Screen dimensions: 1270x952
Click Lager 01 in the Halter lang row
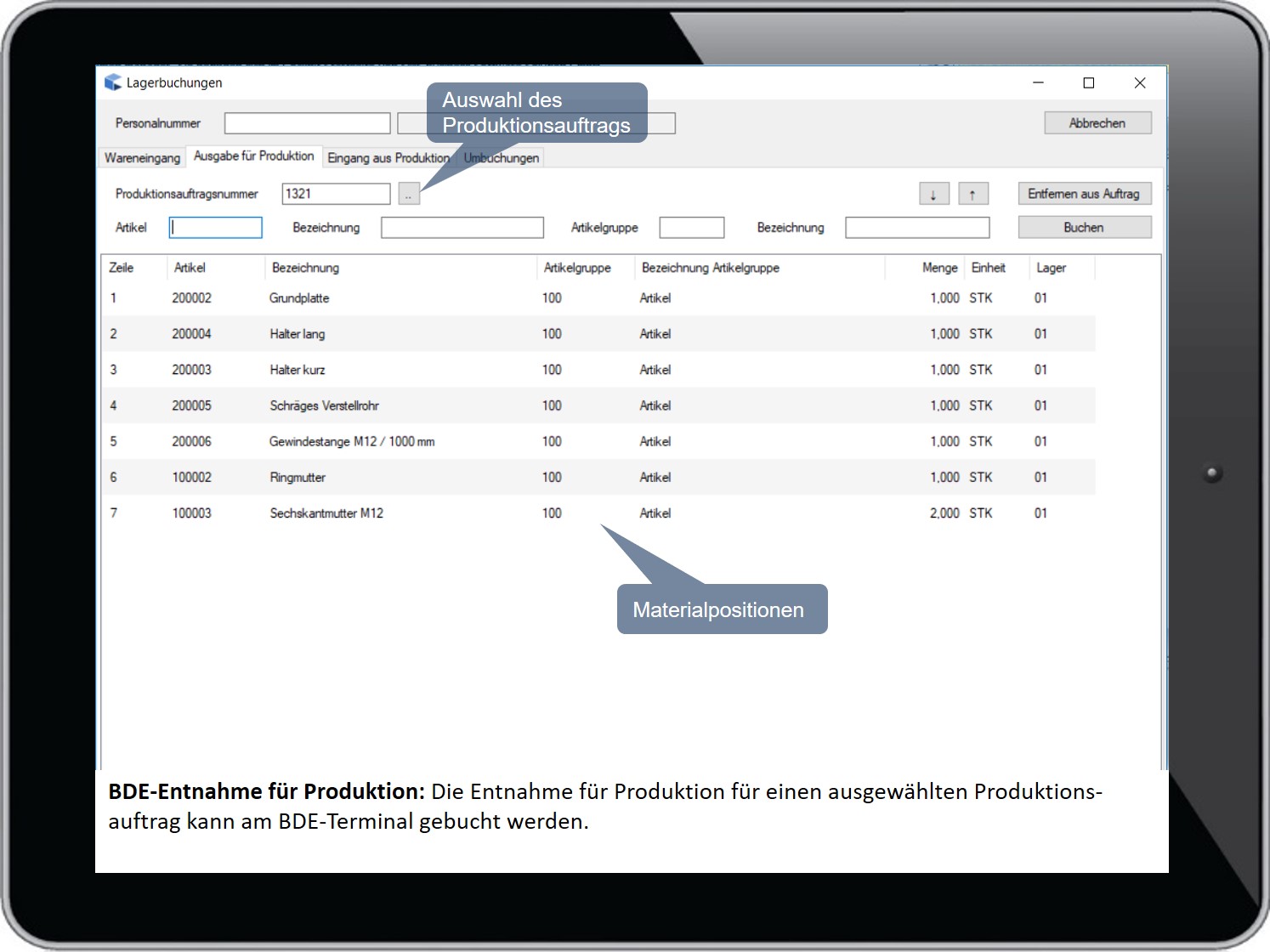pos(1040,334)
